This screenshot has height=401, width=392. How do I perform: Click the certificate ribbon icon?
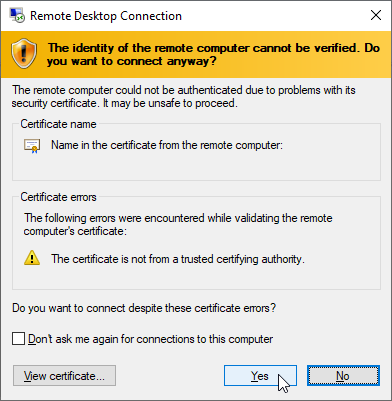[x=32, y=146]
